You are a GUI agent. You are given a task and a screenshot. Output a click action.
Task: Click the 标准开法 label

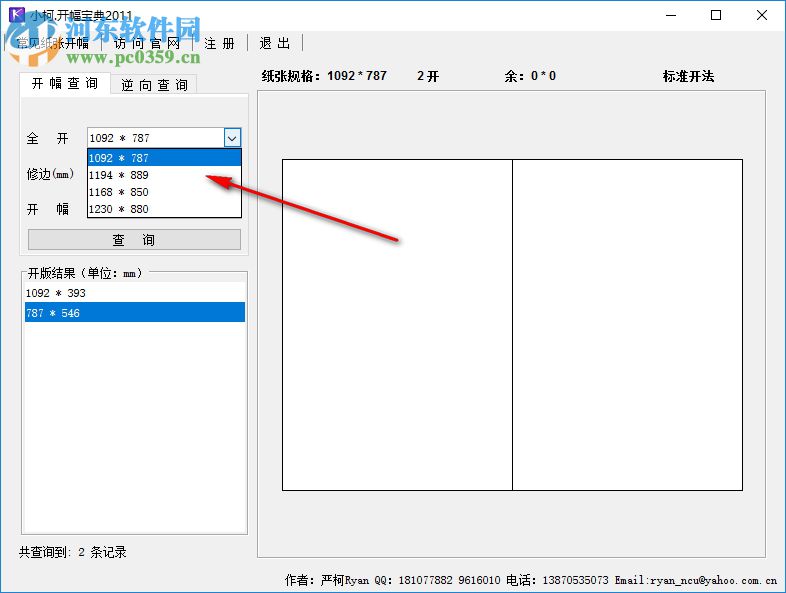[x=688, y=76]
